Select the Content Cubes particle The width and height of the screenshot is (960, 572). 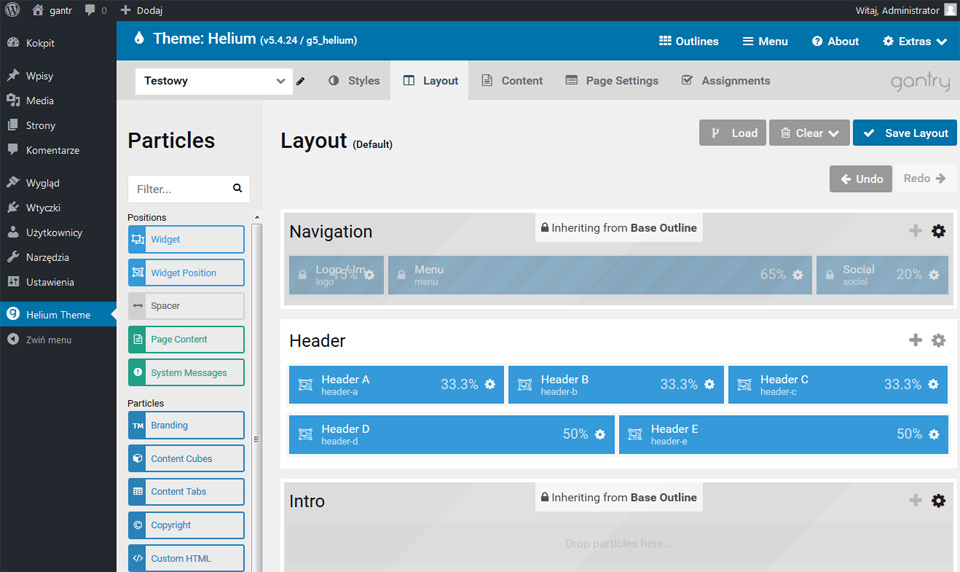coord(186,459)
